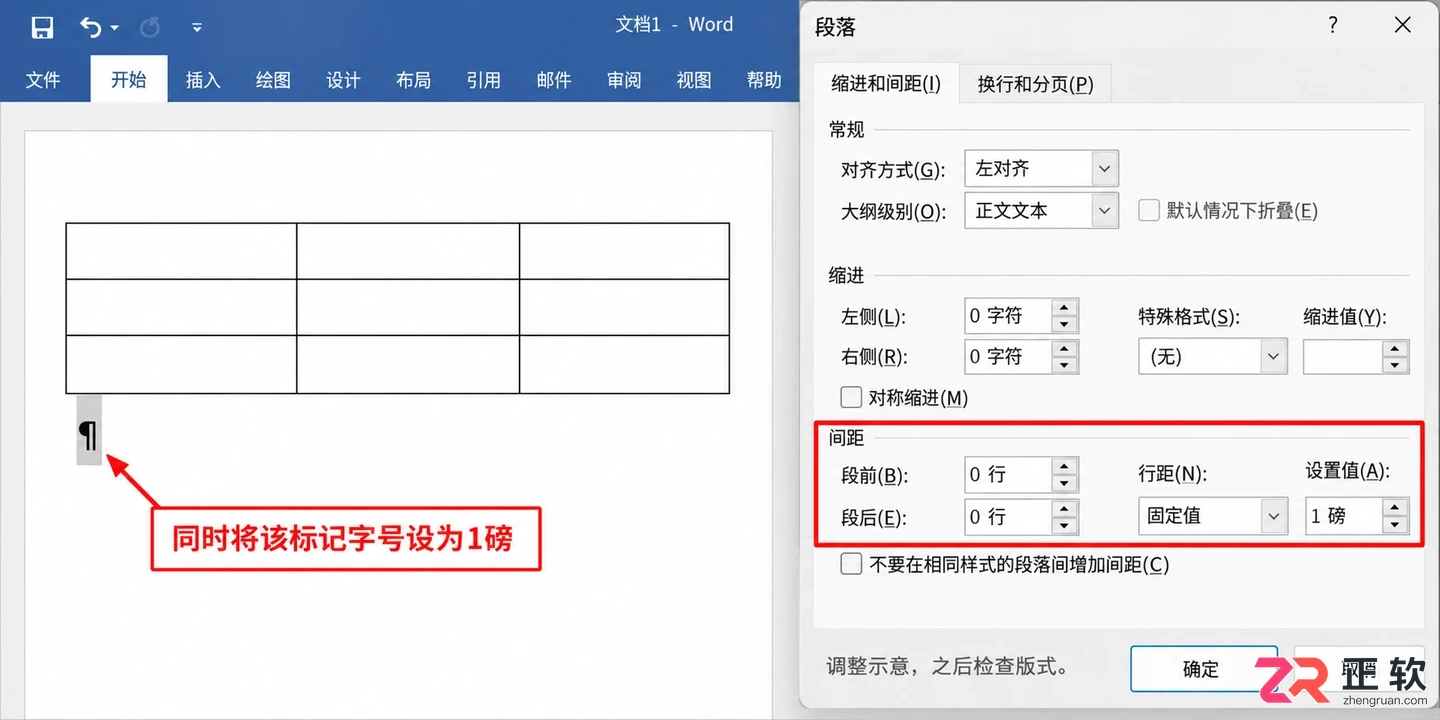Screen dimensions: 1440x720
Task: Click the 左侧 indent field with 0 字符
Action: point(1008,316)
